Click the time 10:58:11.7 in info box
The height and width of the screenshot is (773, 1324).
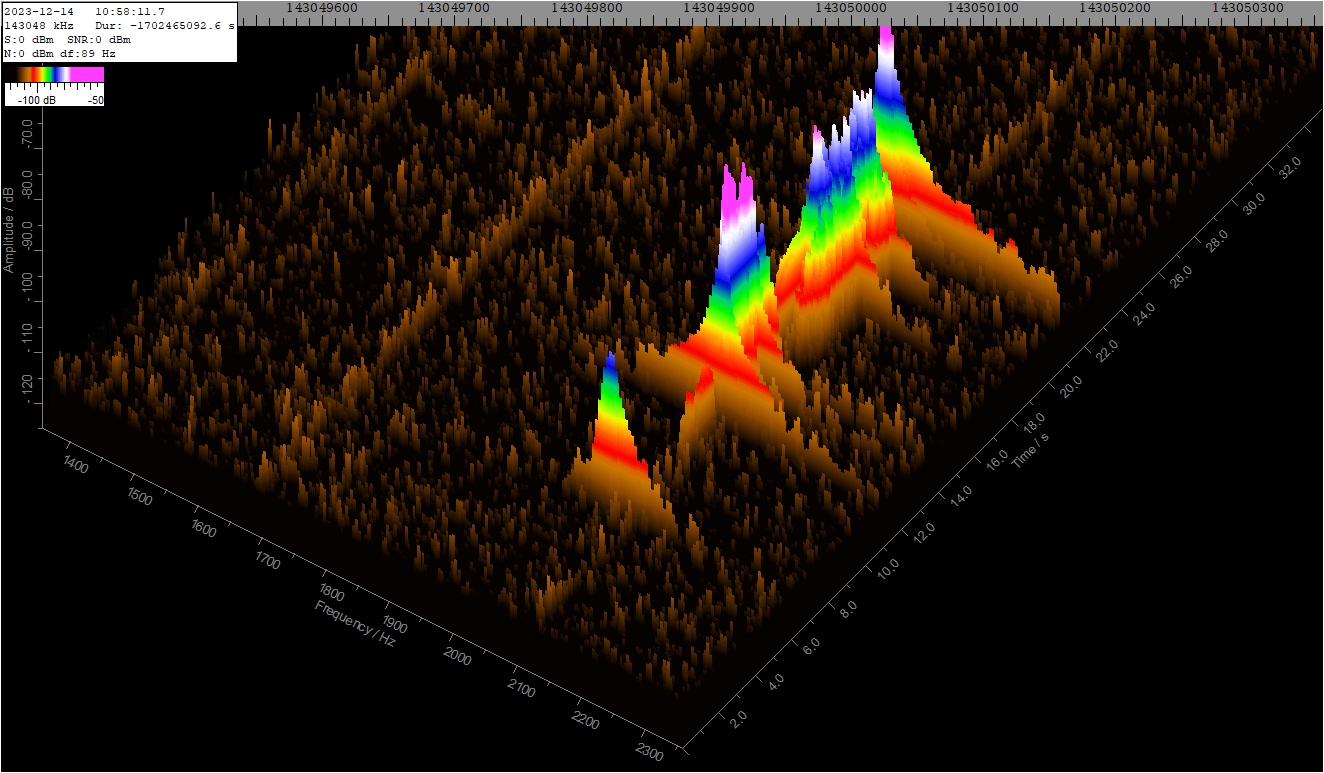tap(130, 11)
